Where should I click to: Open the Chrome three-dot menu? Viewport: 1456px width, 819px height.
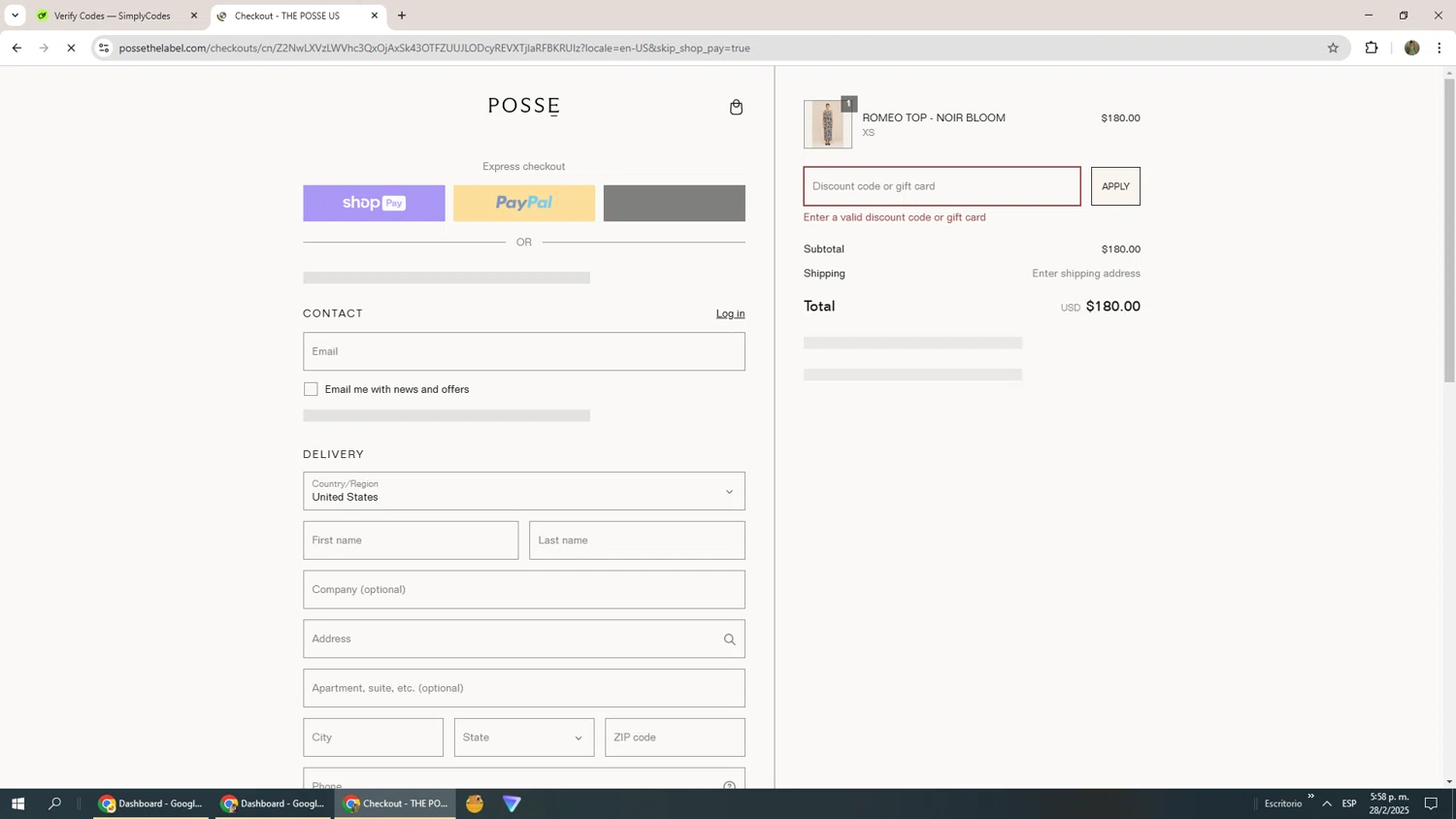coord(1439,48)
